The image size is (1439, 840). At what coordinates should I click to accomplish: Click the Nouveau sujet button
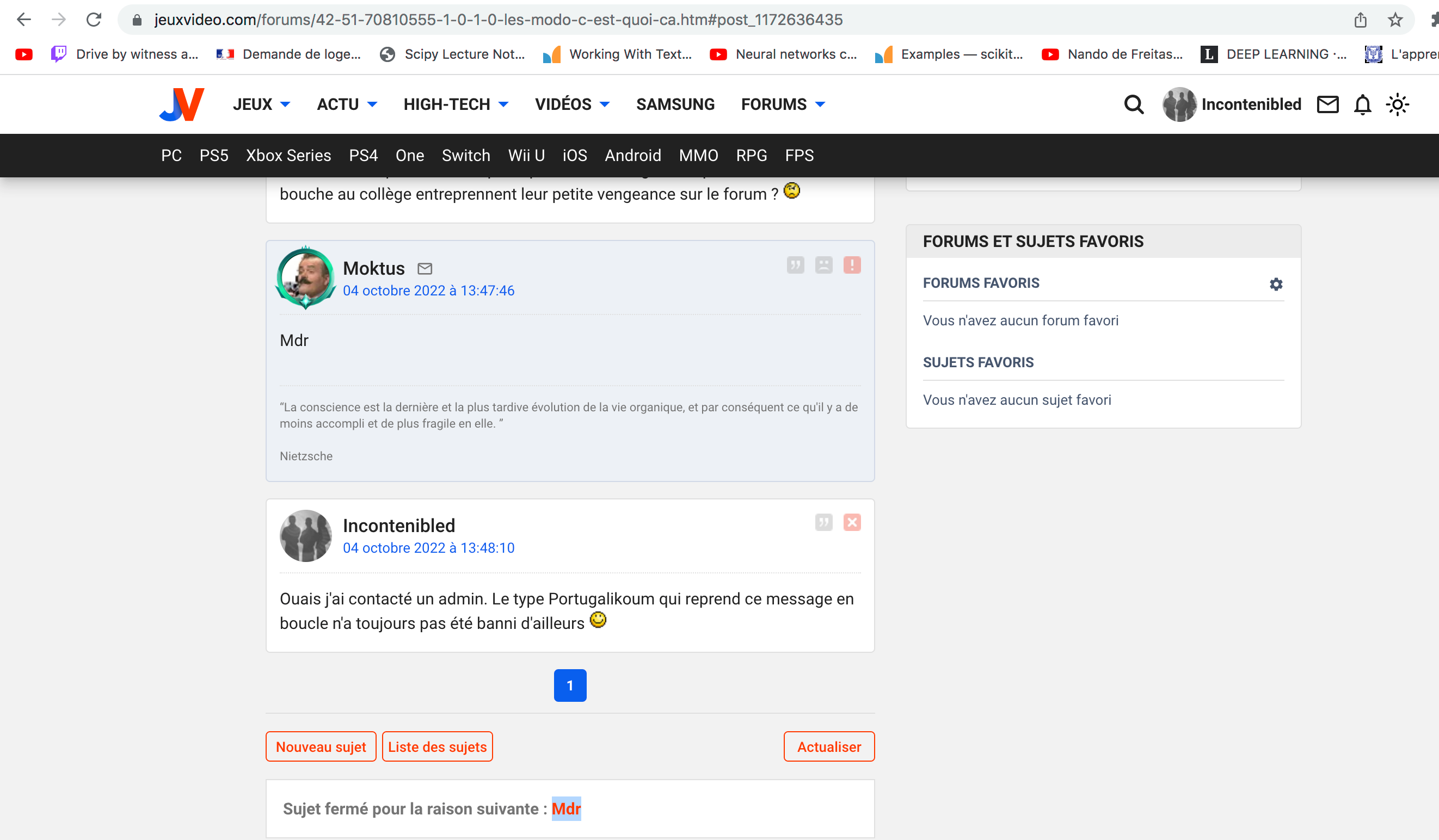point(321,746)
